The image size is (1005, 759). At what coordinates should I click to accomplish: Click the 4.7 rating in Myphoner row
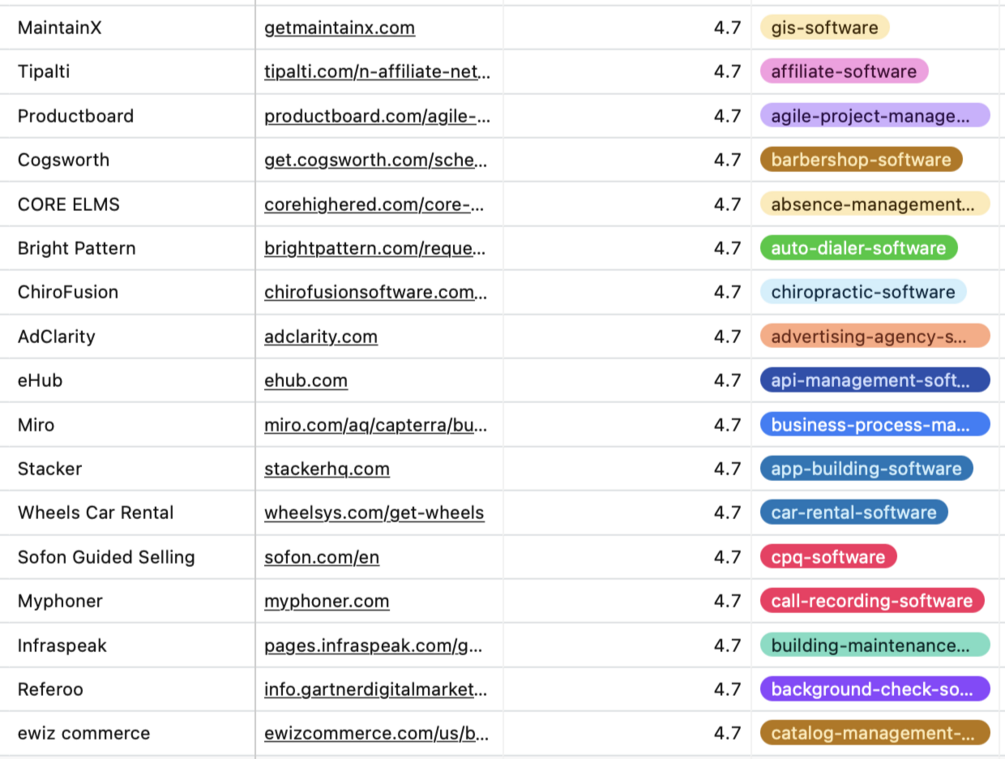[x=727, y=601]
